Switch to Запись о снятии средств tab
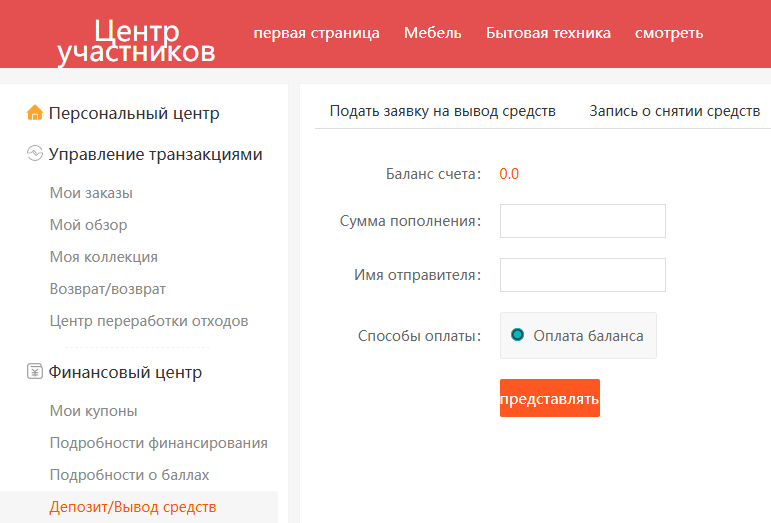The width and height of the screenshot is (771, 523). 674,111
